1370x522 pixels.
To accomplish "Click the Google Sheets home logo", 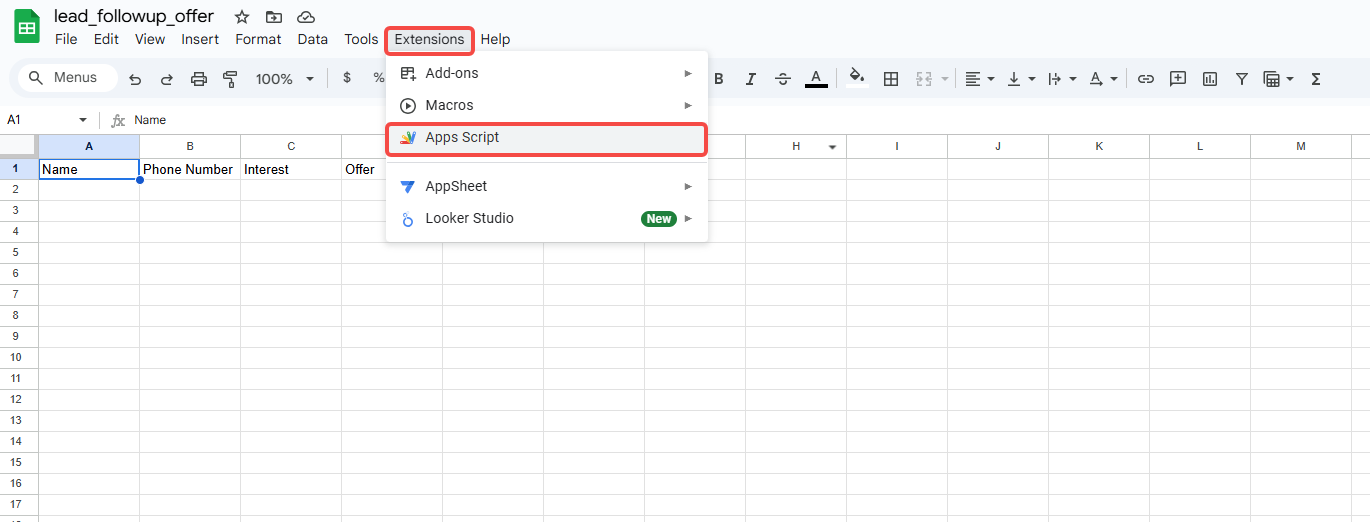I will click(x=27, y=27).
